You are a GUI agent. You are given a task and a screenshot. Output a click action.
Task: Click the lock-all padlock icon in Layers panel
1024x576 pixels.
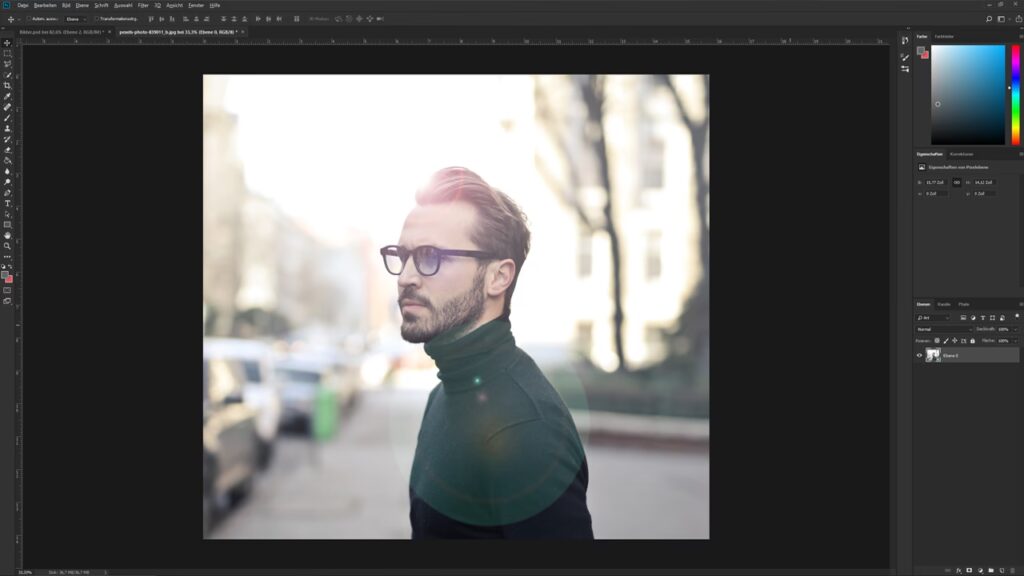[x=973, y=340]
